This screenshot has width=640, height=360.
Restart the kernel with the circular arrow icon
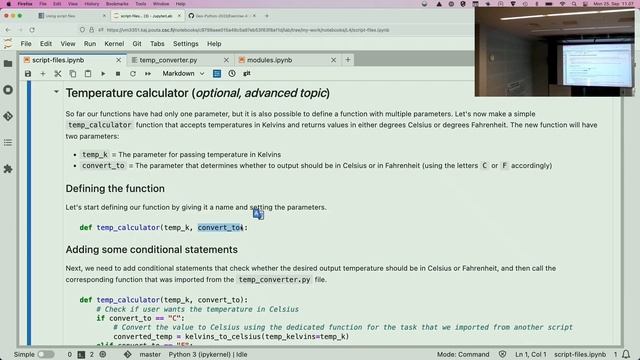coord(133,74)
